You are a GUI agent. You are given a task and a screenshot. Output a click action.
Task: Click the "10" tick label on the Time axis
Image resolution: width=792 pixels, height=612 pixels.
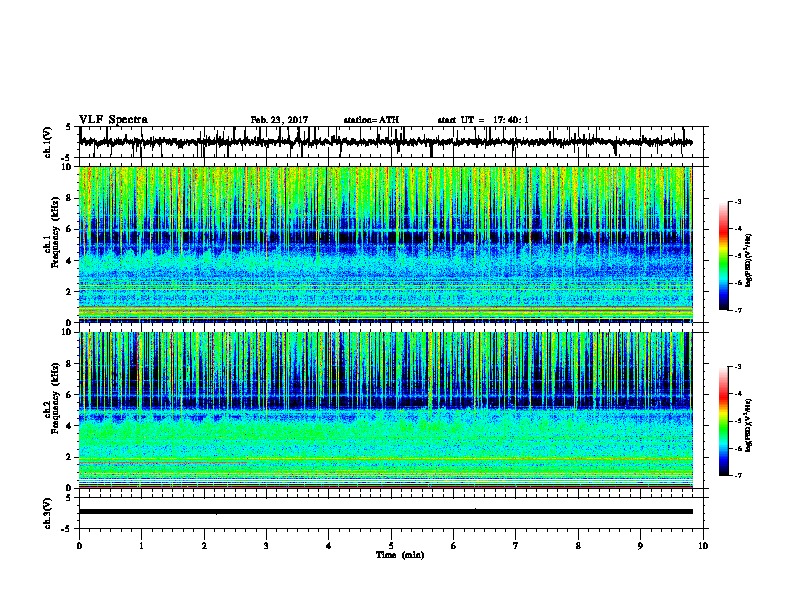703,546
